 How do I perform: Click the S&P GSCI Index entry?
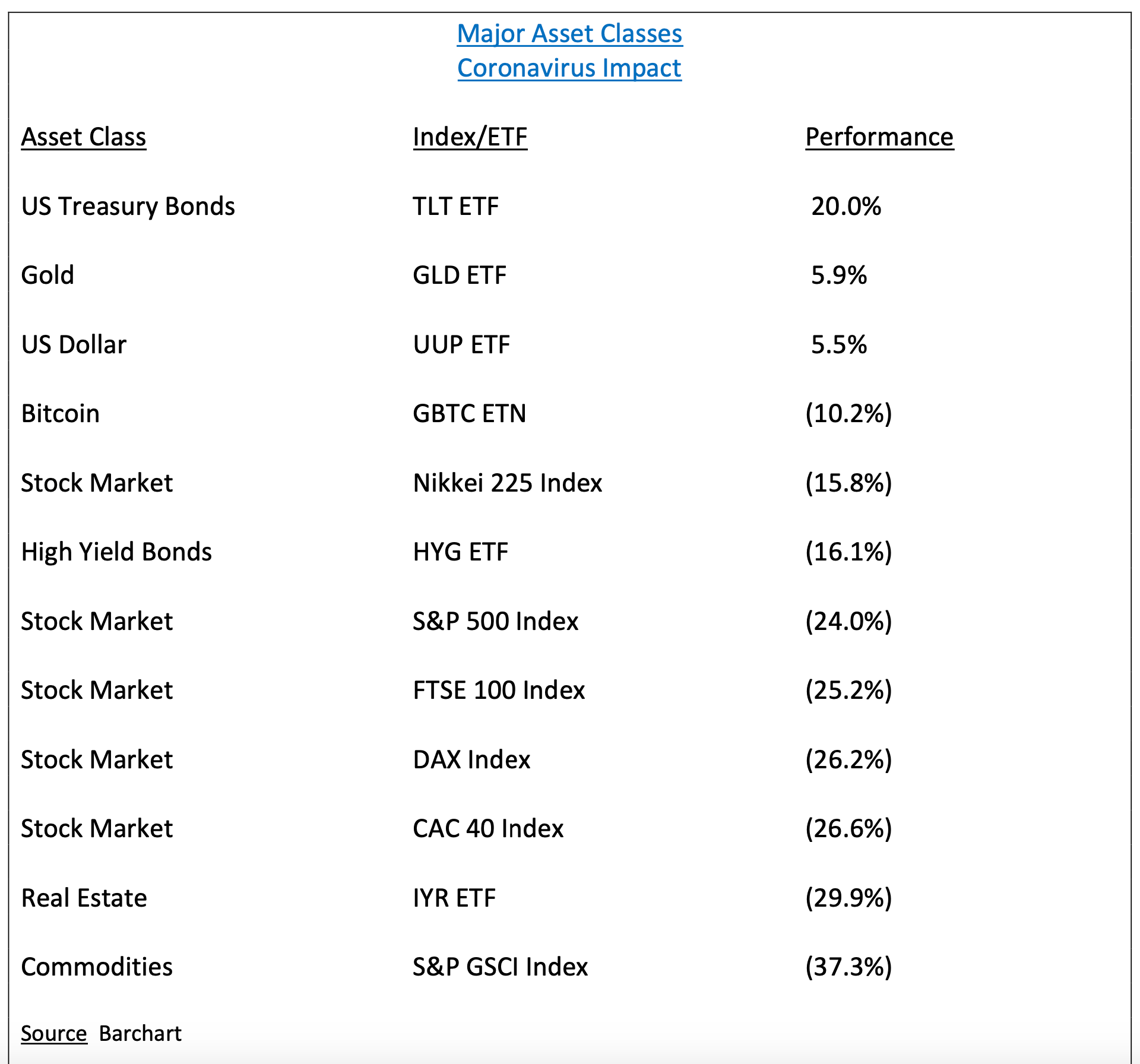[x=500, y=967]
